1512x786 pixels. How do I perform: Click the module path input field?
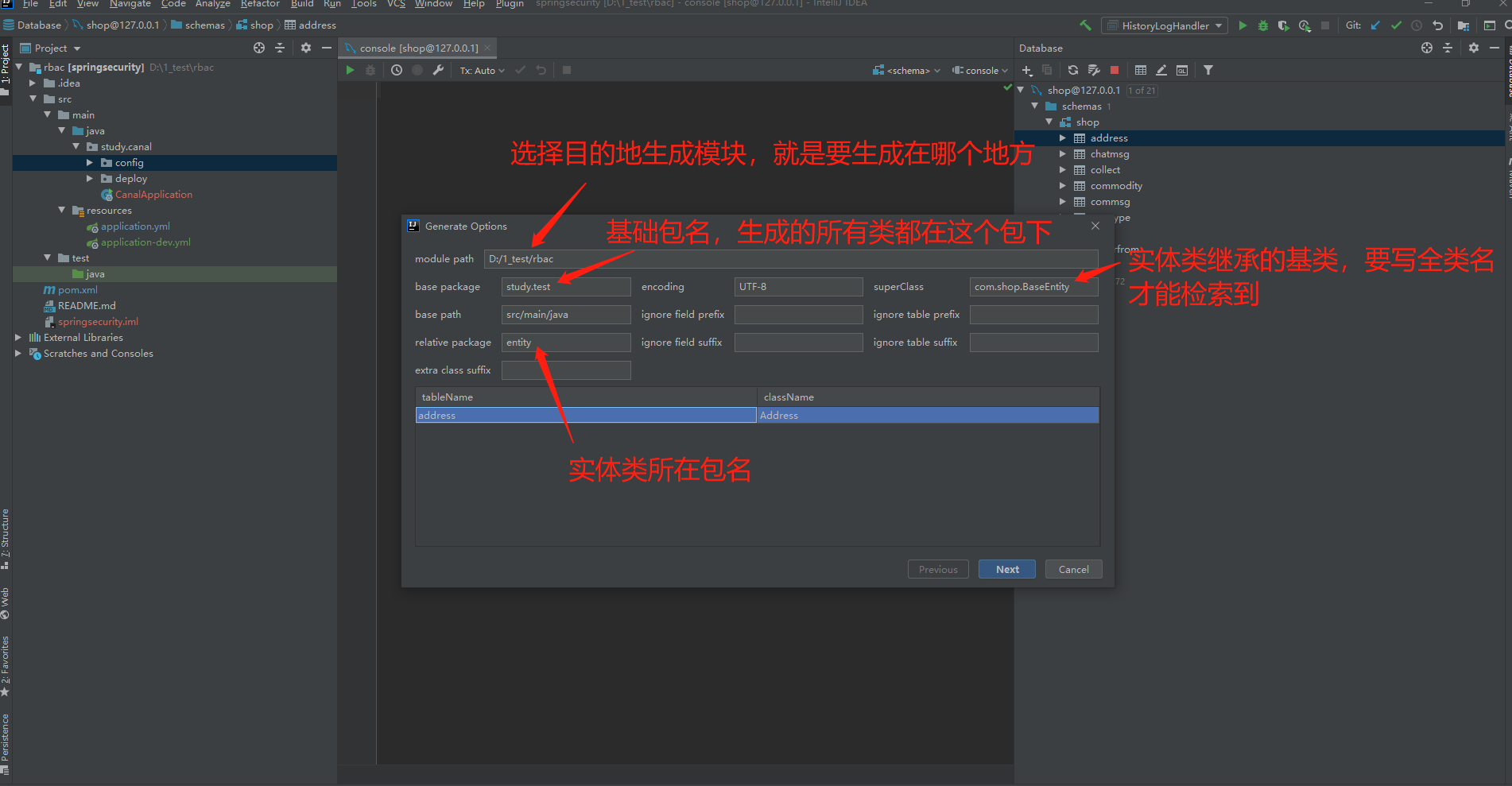pyautogui.click(x=791, y=259)
